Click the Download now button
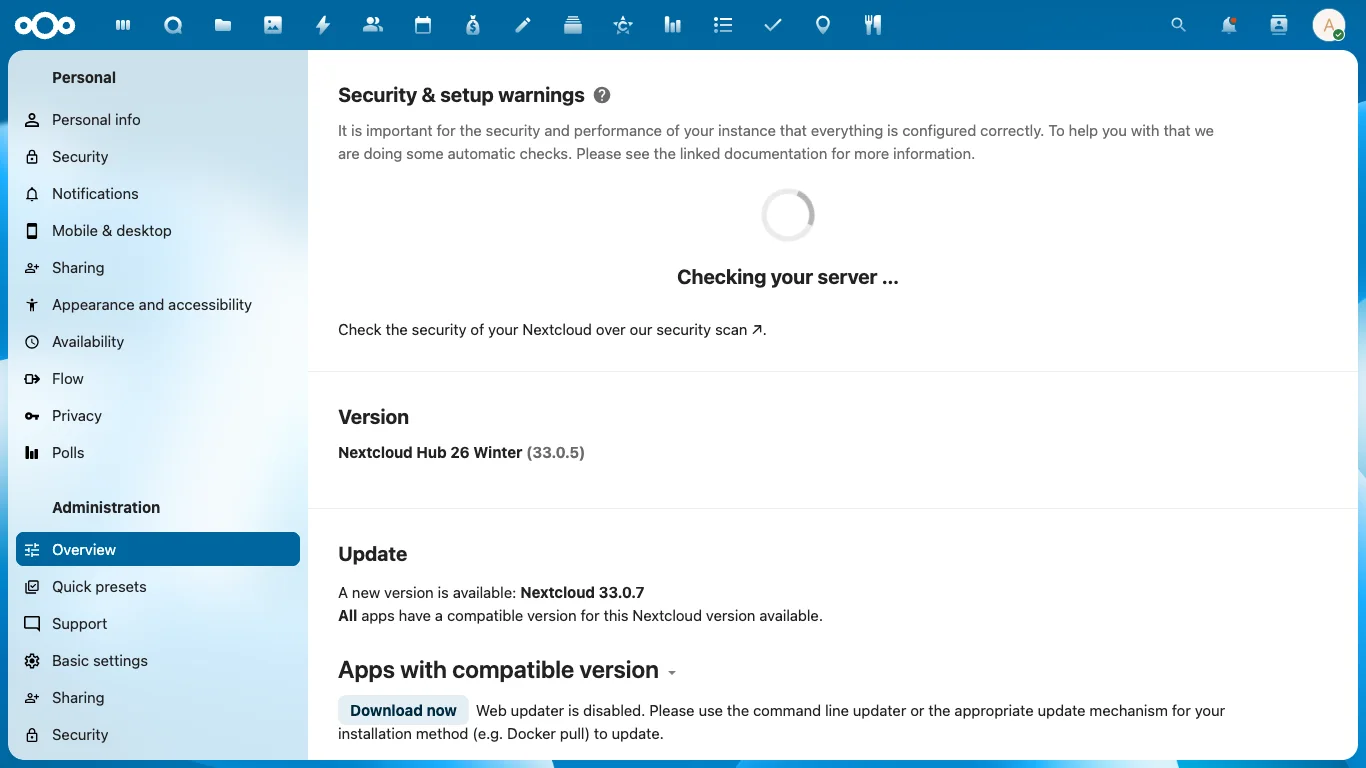Image resolution: width=1366 pixels, height=768 pixels. [x=403, y=711]
